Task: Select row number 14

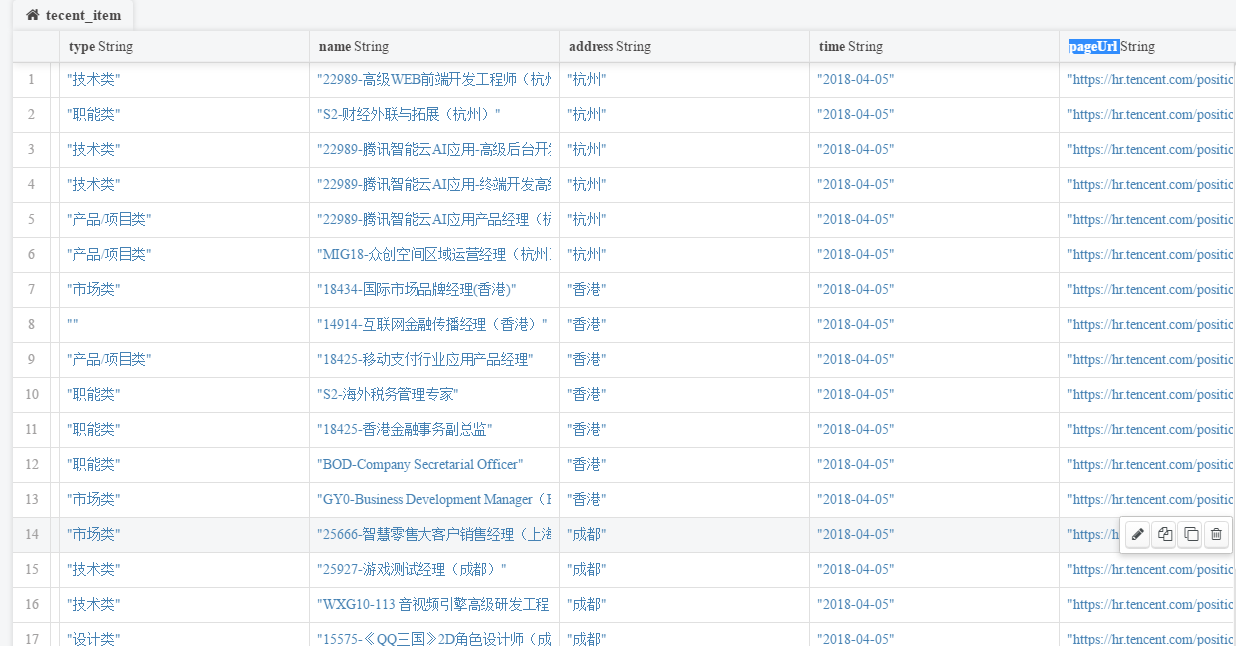Action: coord(31,535)
